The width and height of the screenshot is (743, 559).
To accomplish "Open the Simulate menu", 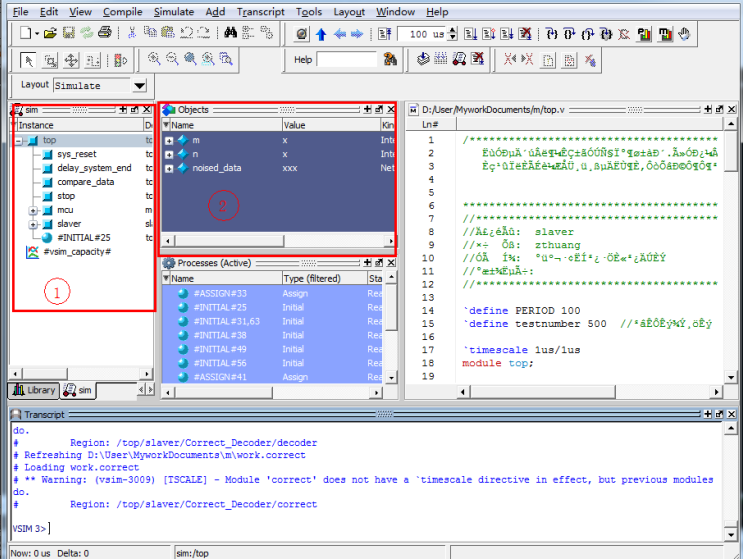I will 174,12.
